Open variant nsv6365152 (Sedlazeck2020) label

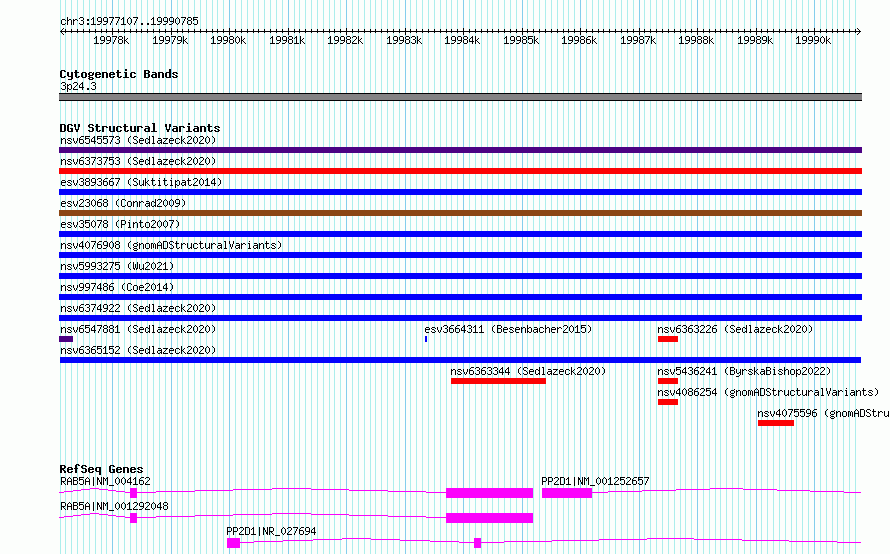click(138, 350)
